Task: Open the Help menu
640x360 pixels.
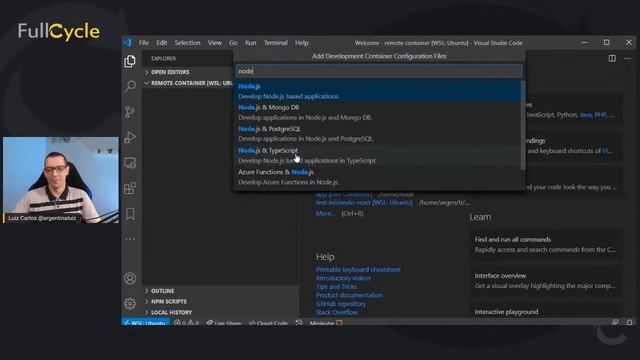Action: [302, 43]
